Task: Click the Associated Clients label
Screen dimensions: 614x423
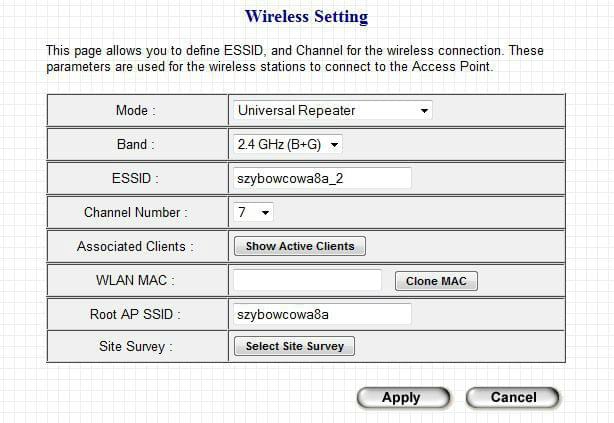Action: (x=135, y=246)
